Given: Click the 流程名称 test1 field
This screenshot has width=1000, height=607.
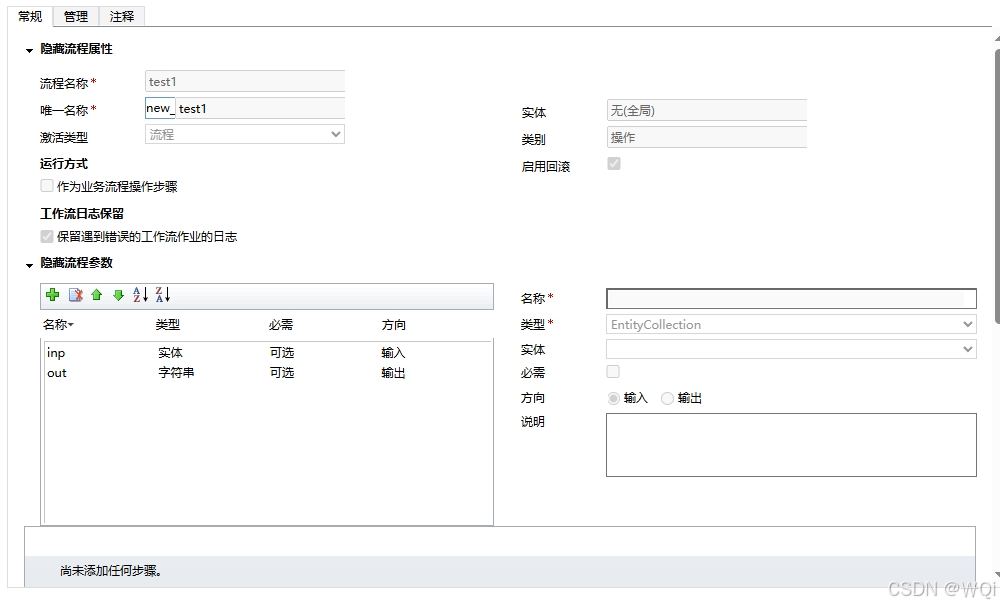Looking at the screenshot, I should click(245, 82).
